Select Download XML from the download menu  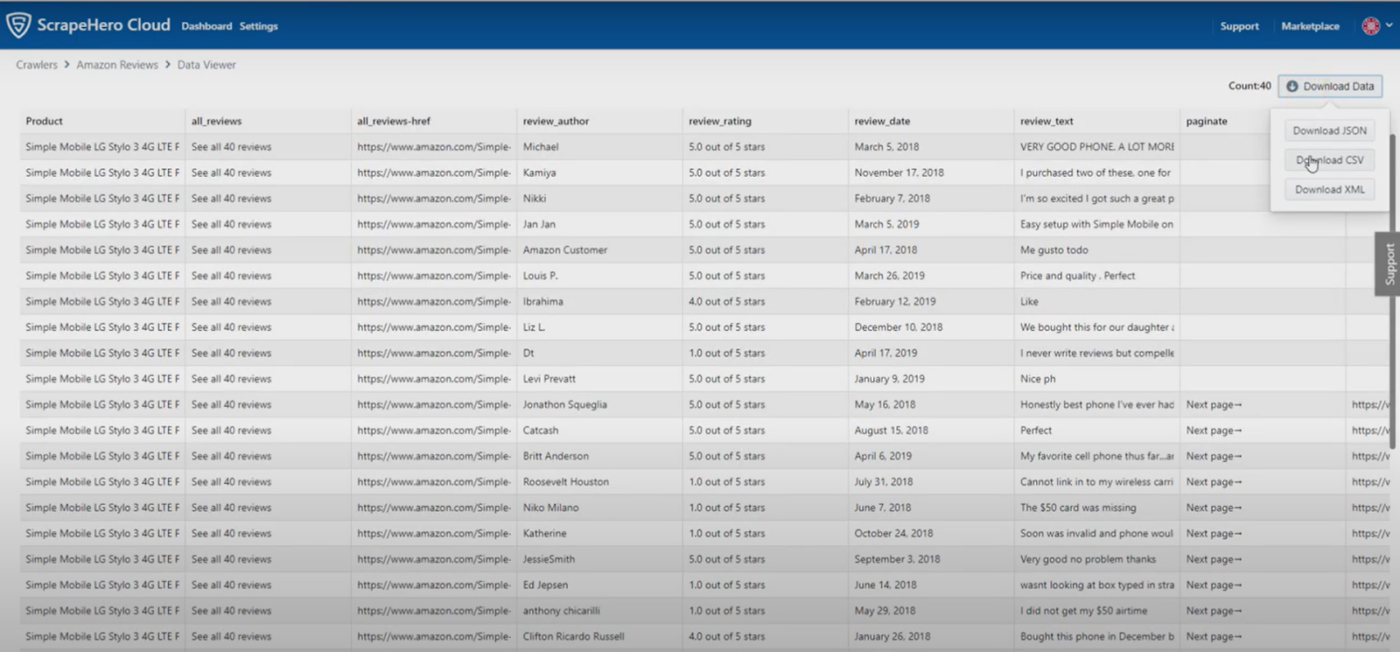click(x=1329, y=188)
